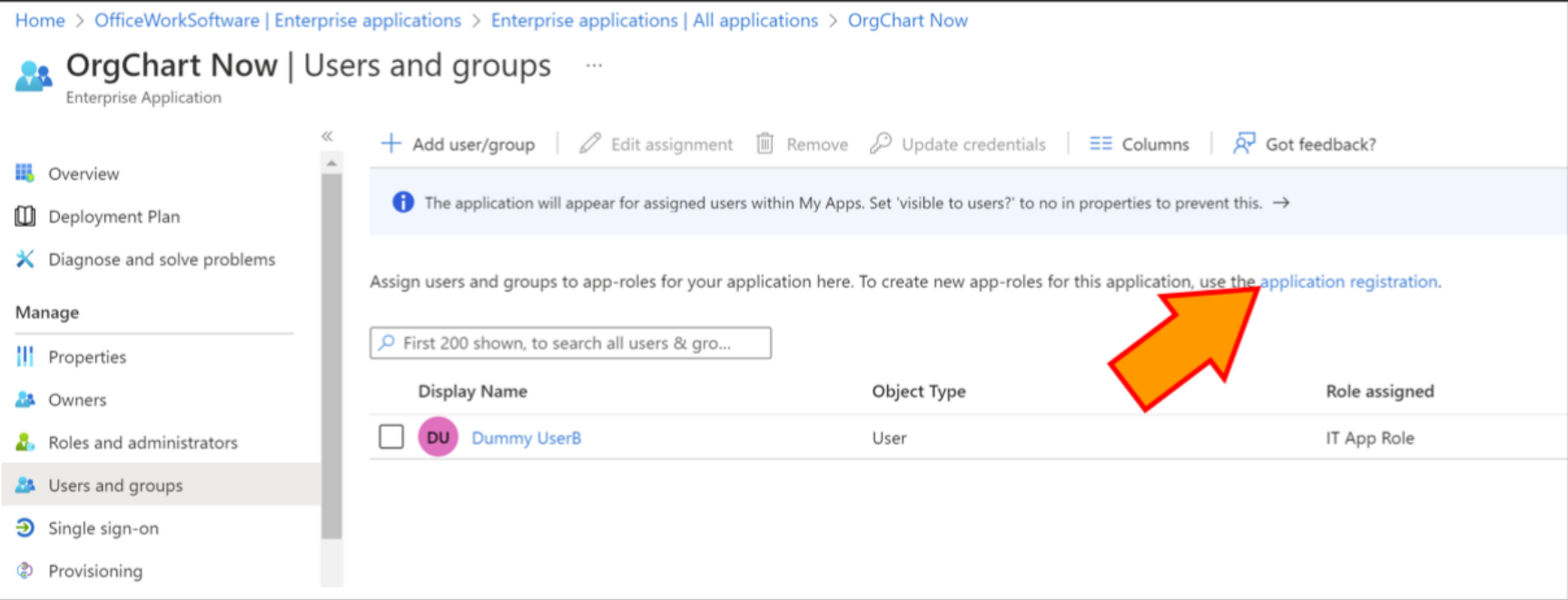
Task: Open the Provisioning menu item
Action: tap(95, 571)
